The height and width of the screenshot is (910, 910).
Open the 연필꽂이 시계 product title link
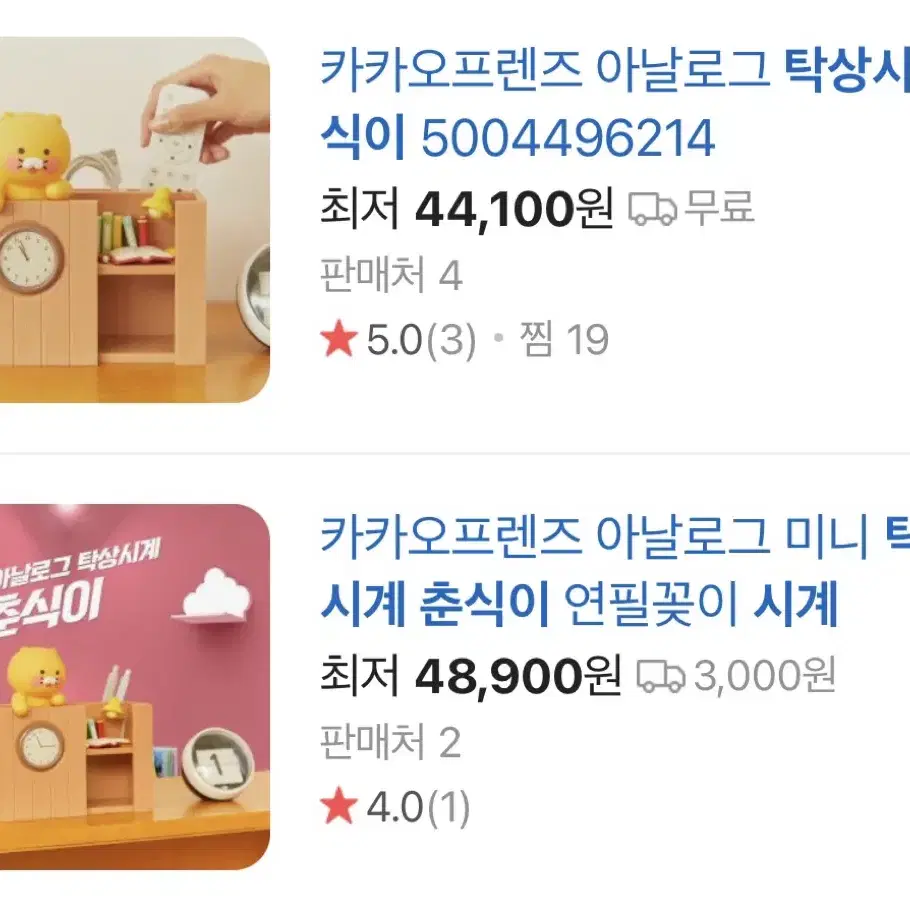tap(615, 572)
